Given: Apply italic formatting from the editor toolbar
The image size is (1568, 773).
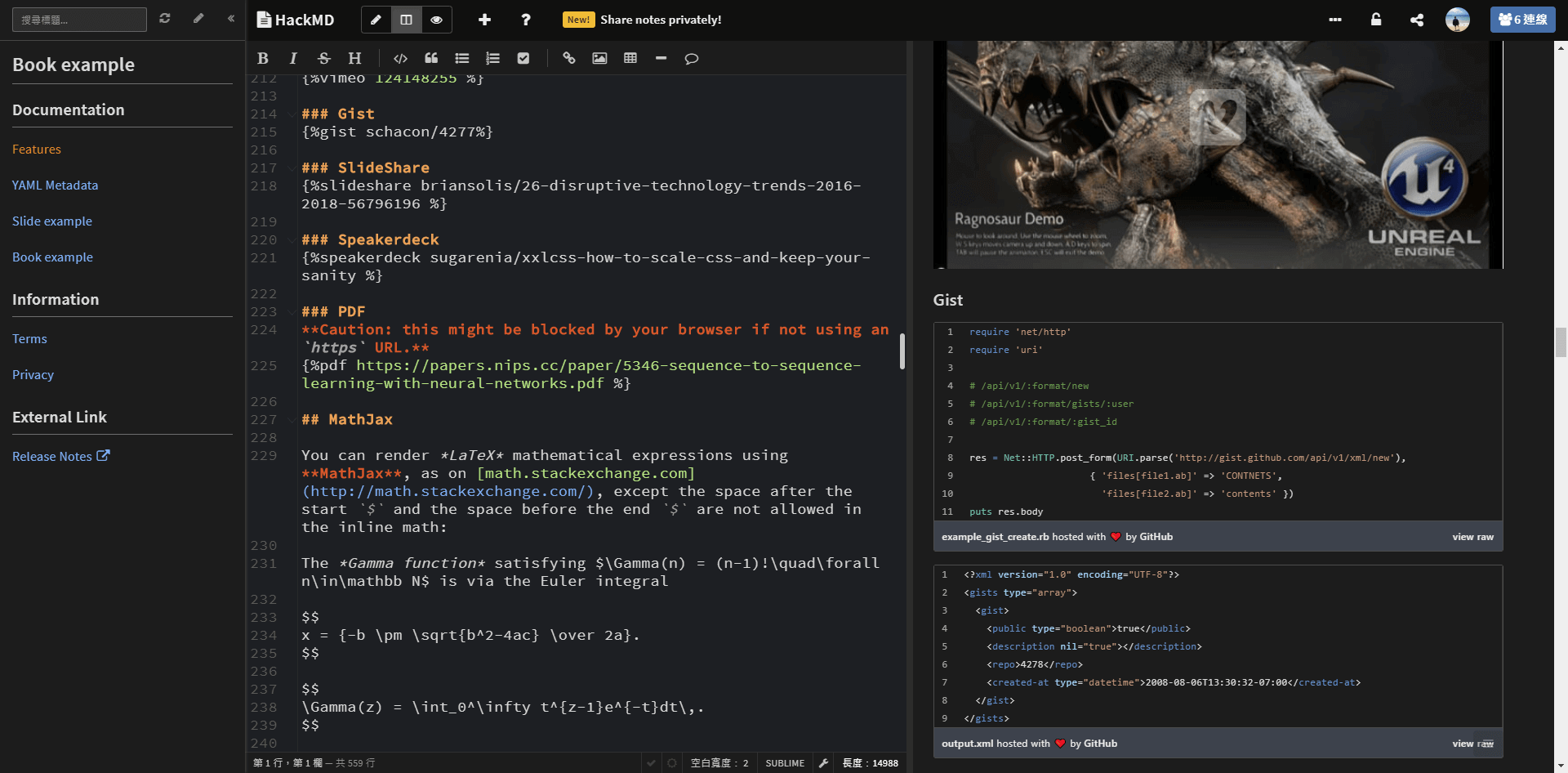Looking at the screenshot, I should point(293,58).
